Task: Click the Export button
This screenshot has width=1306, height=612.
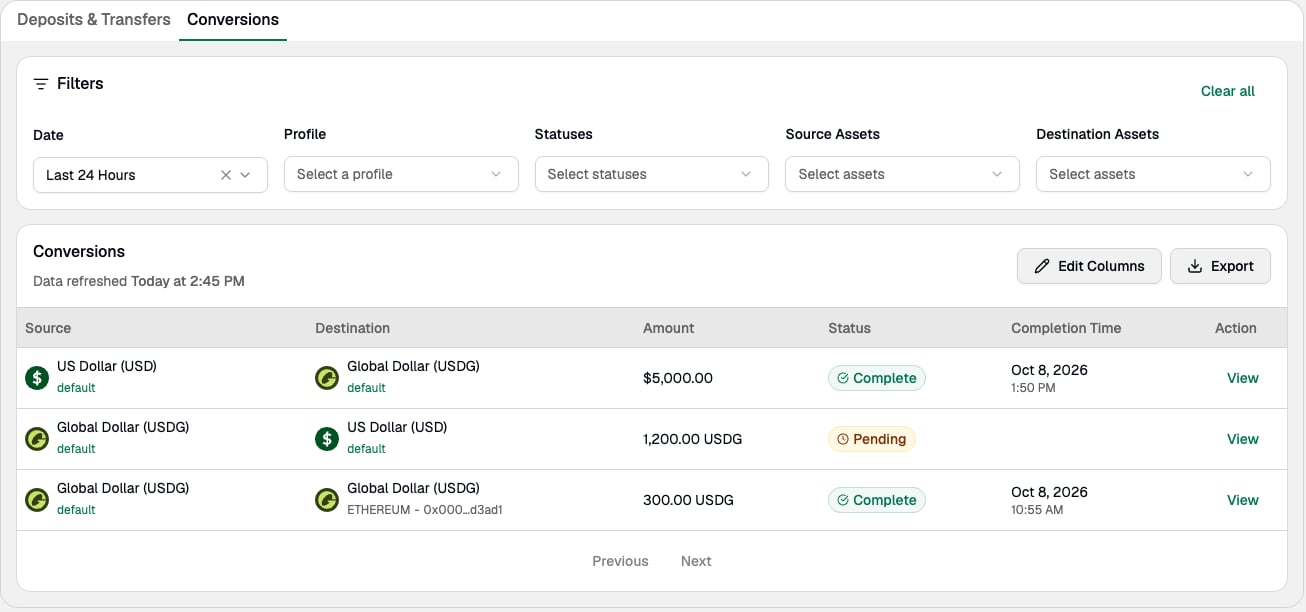Action: point(1220,266)
